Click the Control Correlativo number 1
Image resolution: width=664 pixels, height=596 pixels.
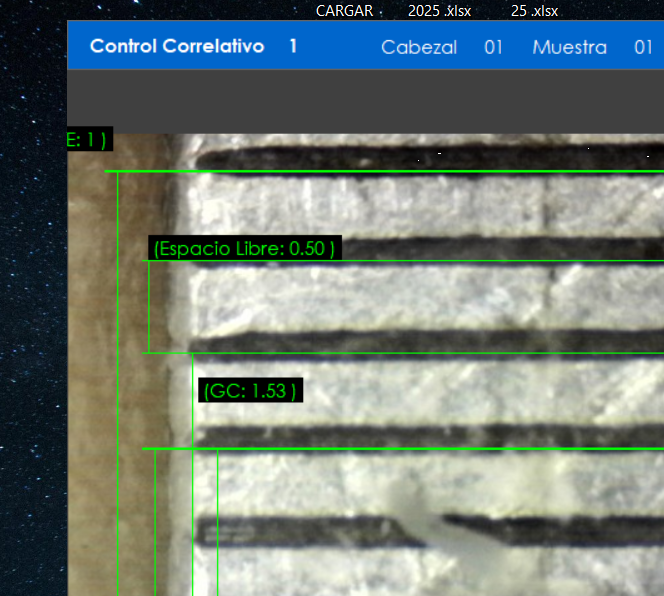pyautogui.click(x=292, y=47)
